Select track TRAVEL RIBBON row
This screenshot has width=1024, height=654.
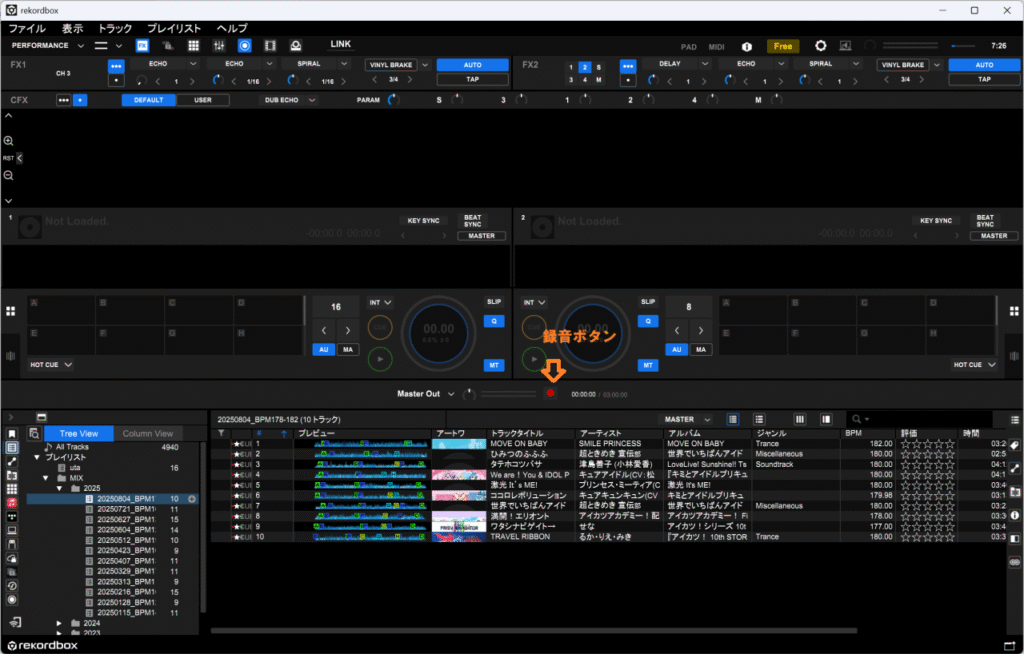[611, 536]
